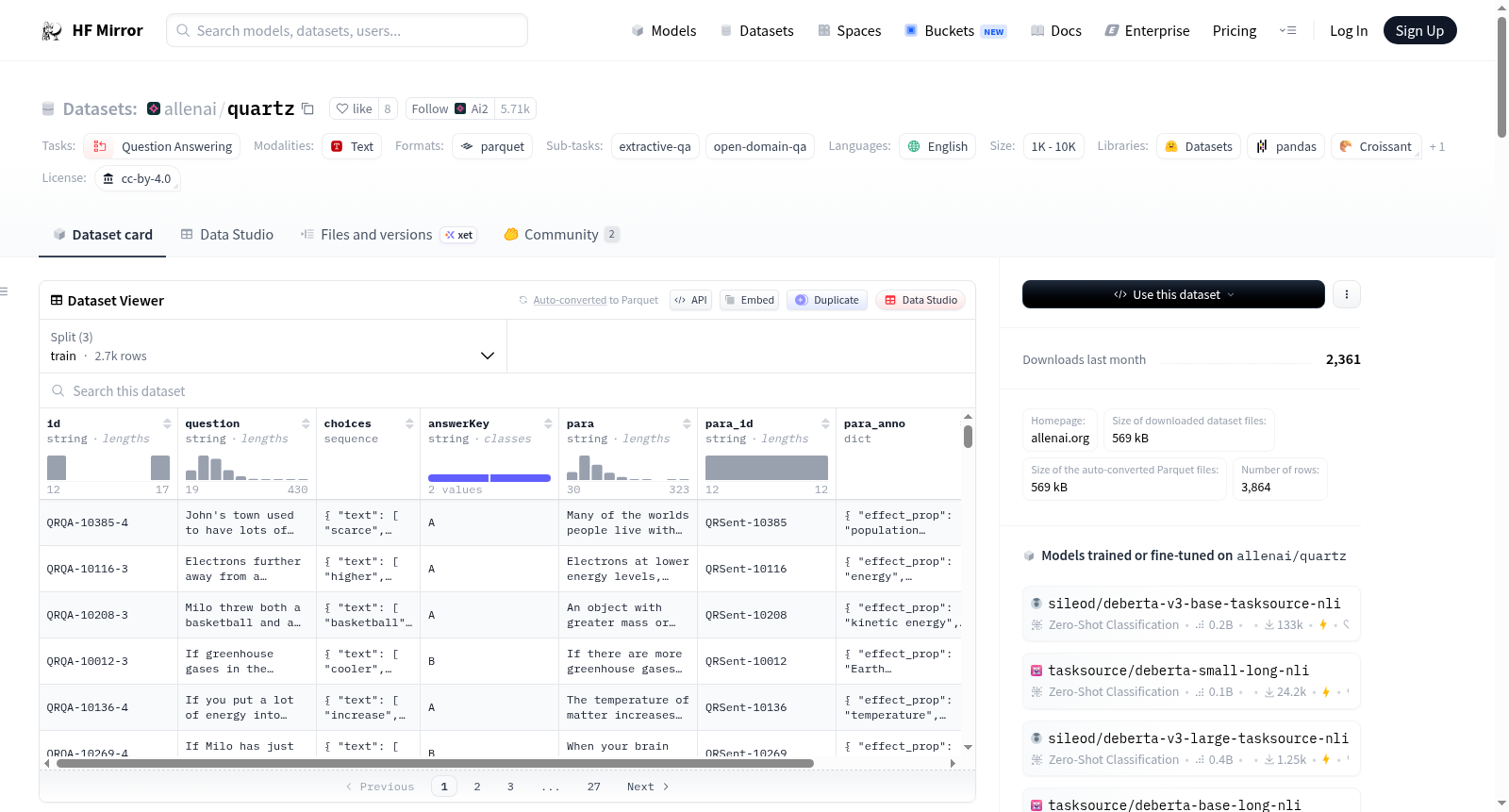Click the Sign Up button
Screen dimensions: 1509x812
(x=1419, y=31)
